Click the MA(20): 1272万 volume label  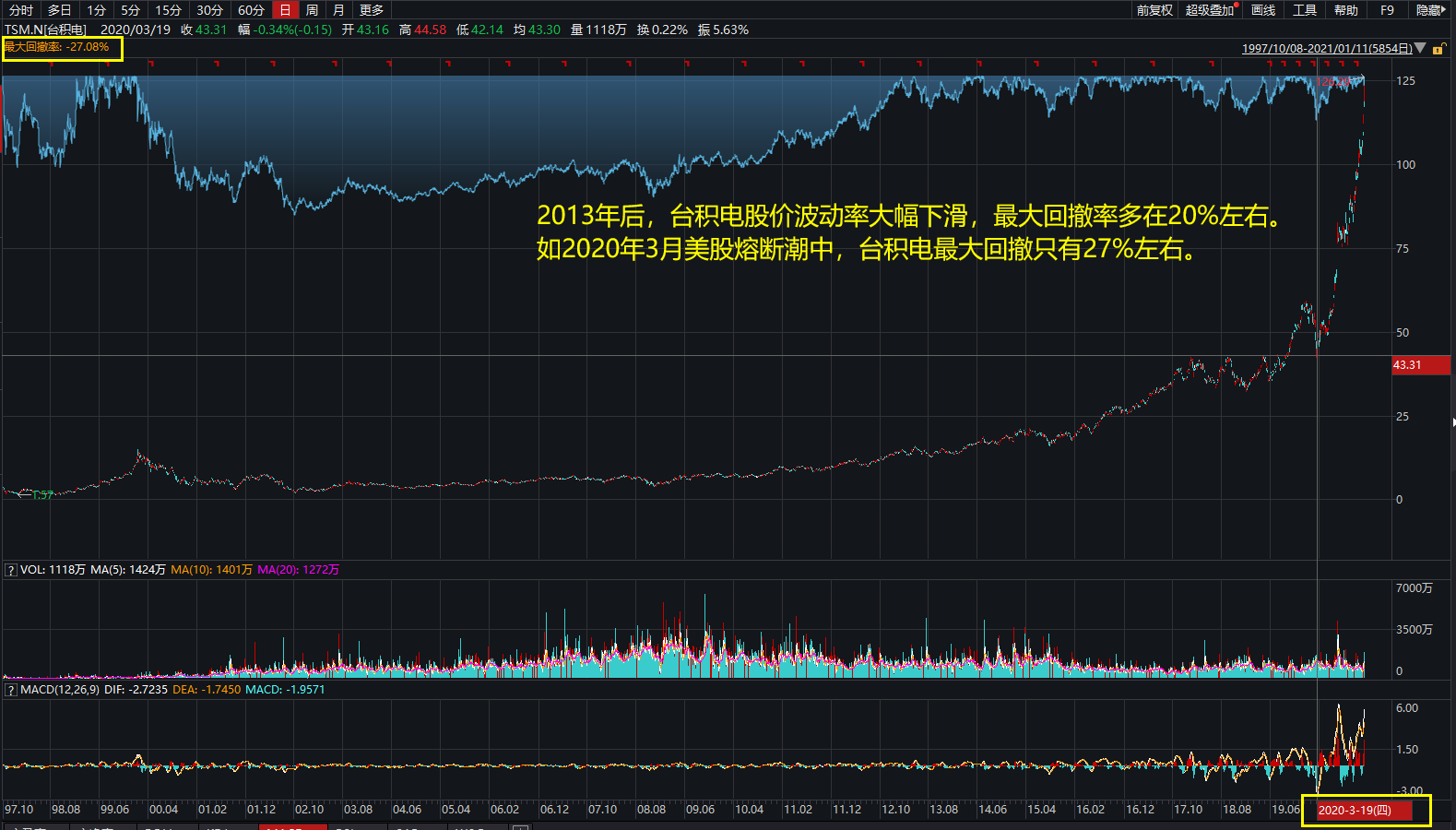[298, 570]
